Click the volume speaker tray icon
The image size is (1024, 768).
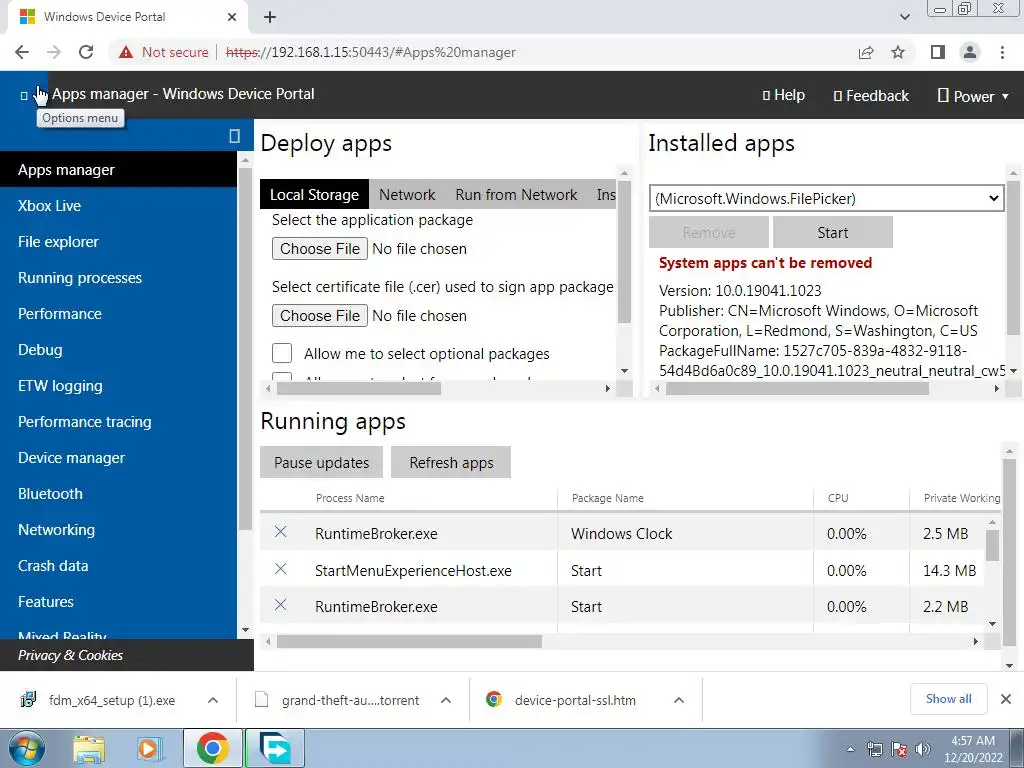point(923,749)
